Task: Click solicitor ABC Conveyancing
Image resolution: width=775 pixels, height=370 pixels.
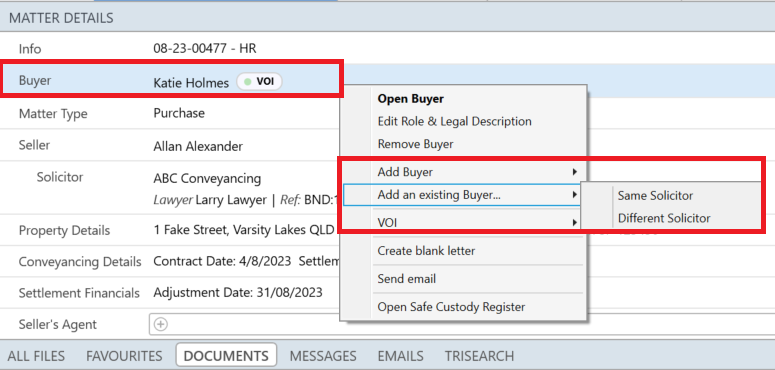Action: point(207,178)
